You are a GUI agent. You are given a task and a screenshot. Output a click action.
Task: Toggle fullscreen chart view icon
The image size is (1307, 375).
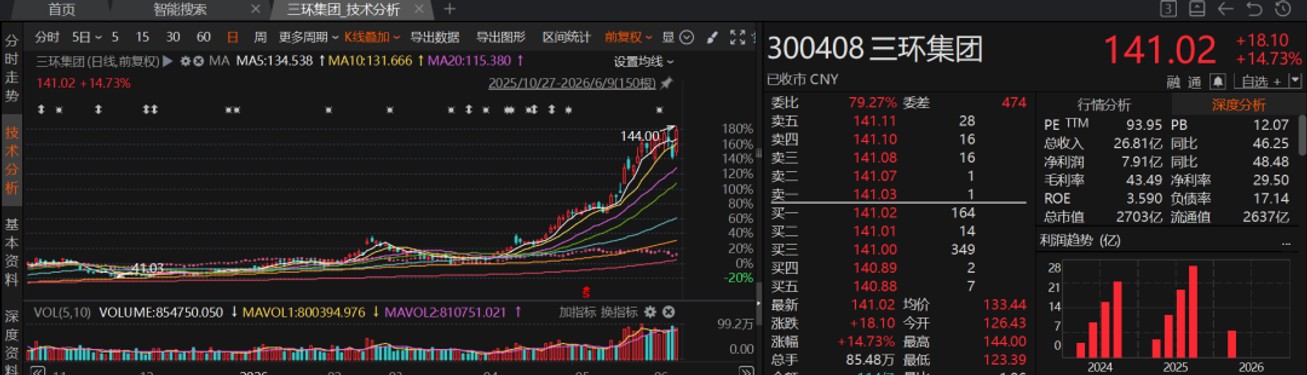[x=738, y=37]
